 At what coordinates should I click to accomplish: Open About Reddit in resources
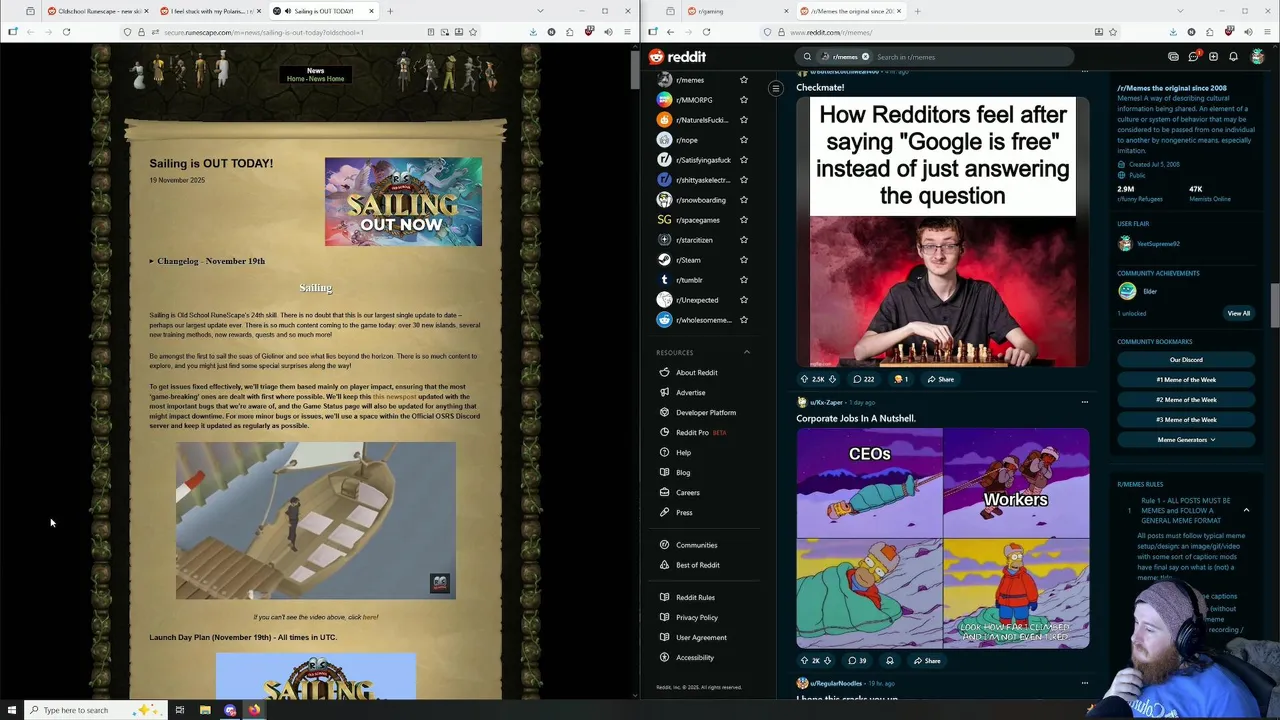[696, 372]
